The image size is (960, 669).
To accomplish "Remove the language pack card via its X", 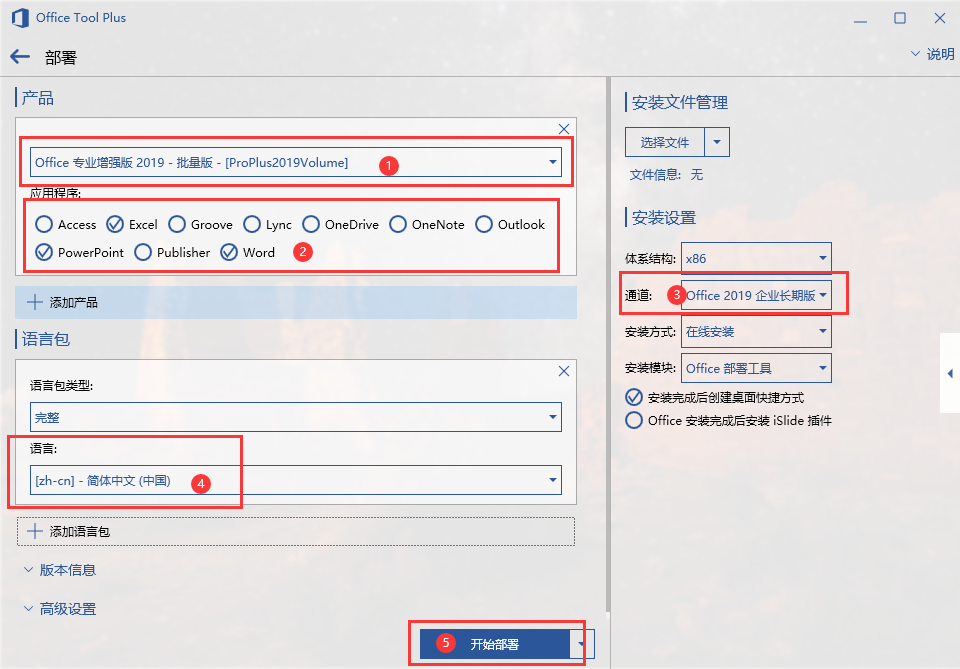I will 563,371.
